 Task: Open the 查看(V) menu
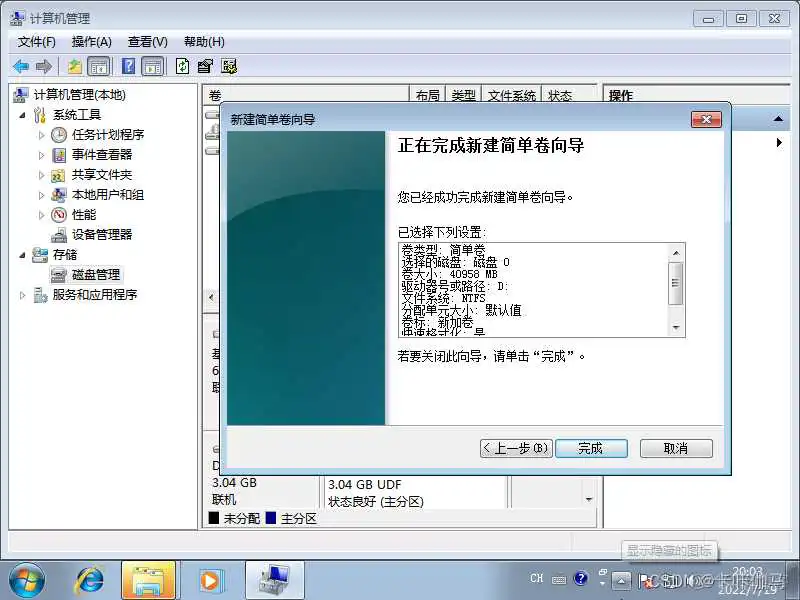(x=146, y=41)
